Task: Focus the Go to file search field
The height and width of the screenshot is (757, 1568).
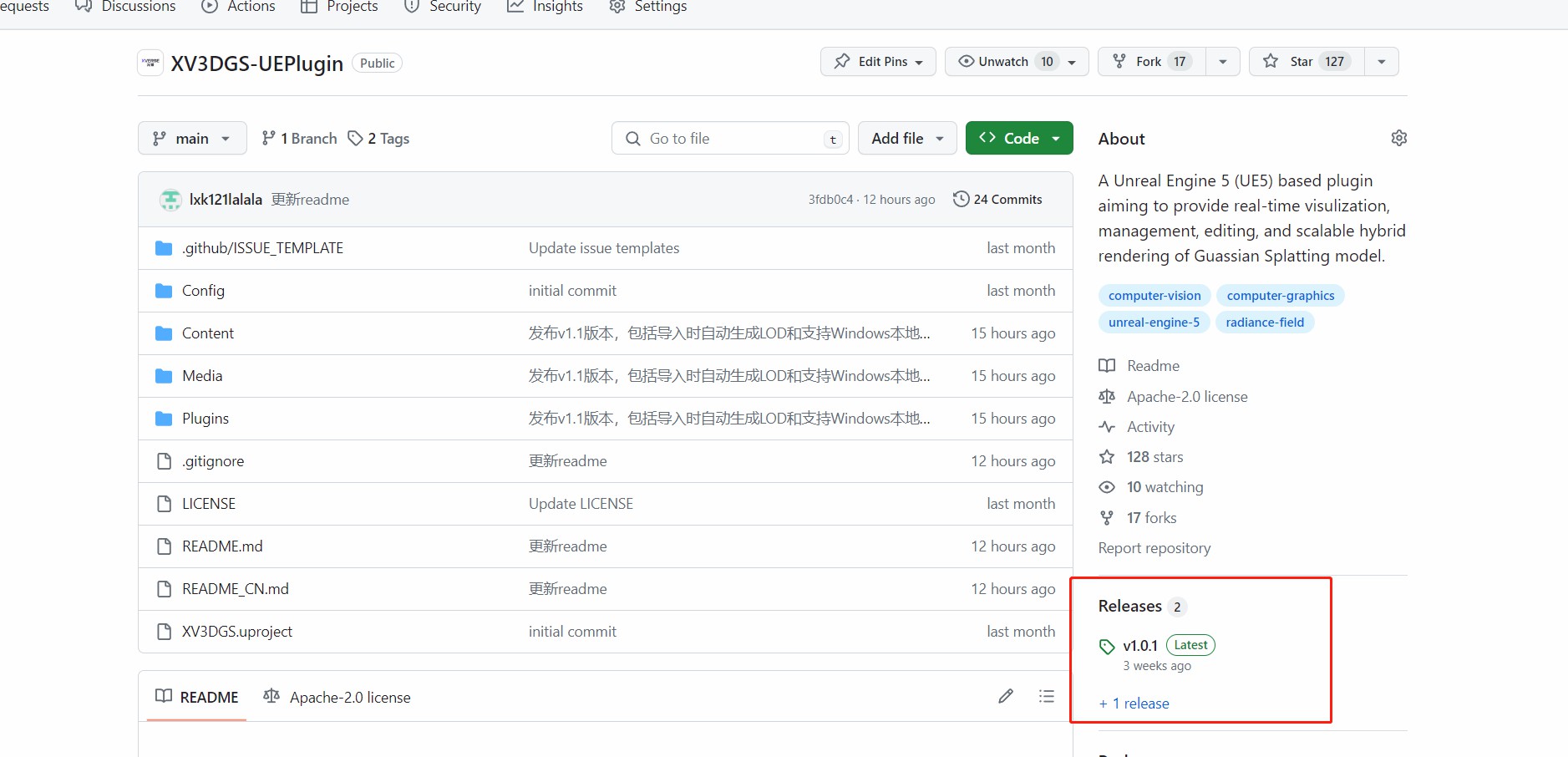Action: coord(730,139)
